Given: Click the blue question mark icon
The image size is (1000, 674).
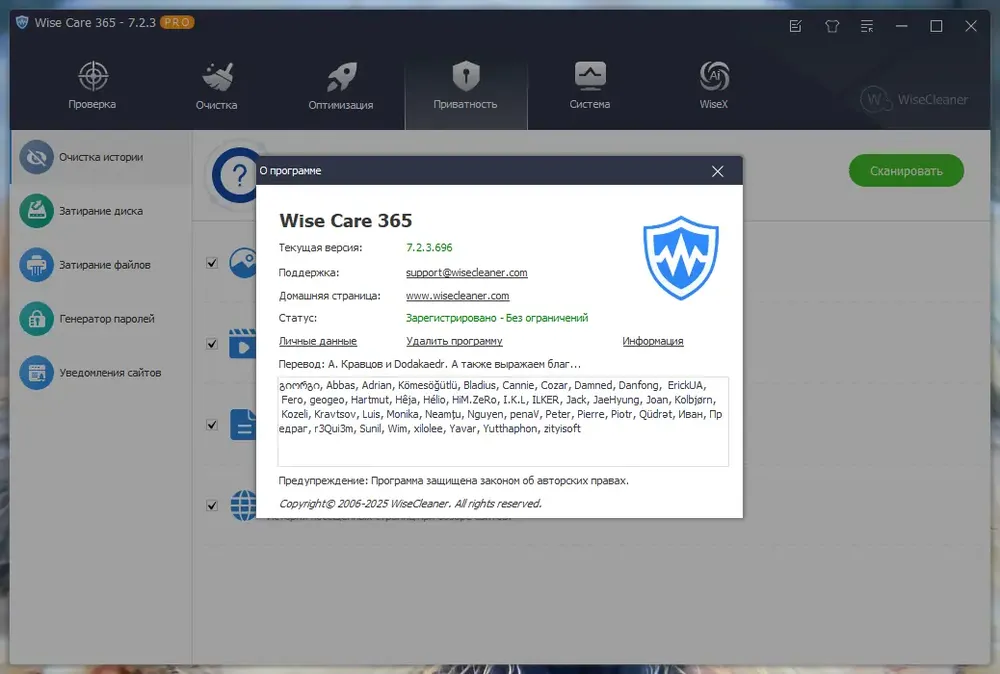Looking at the screenshot, I should (235, 175).
